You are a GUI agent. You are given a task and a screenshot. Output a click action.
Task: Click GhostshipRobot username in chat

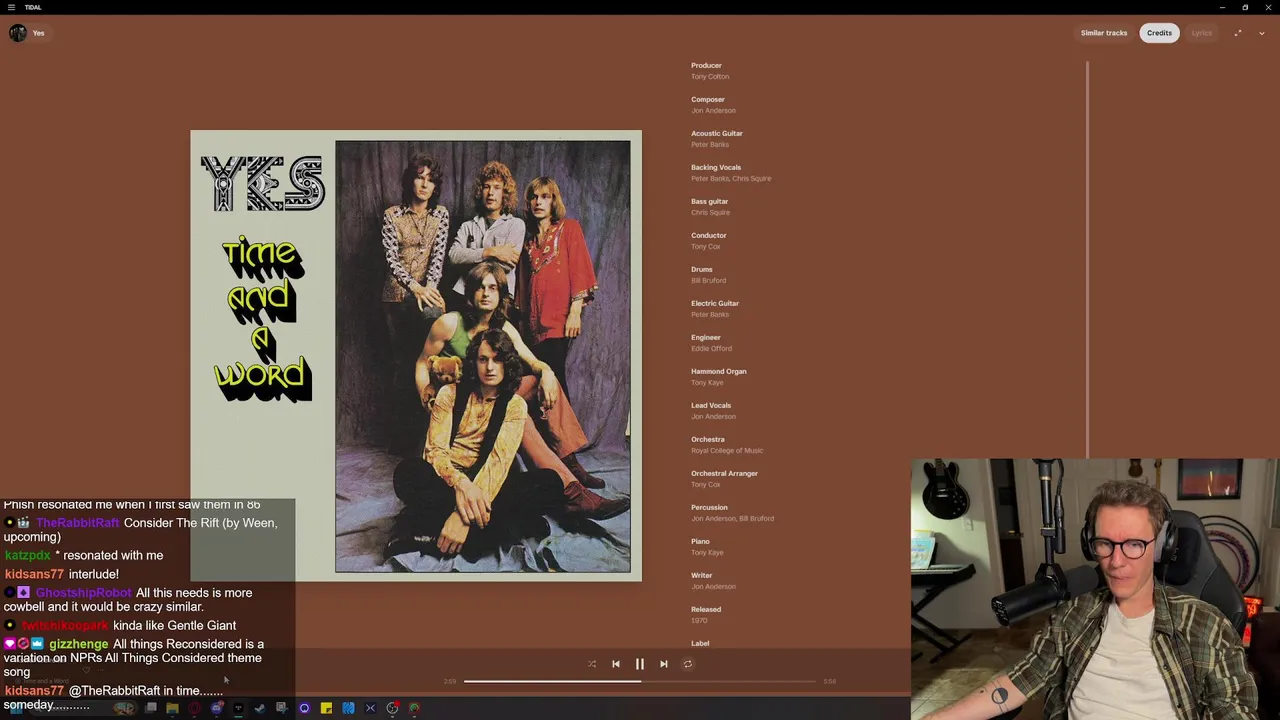[x=83, y=593]
